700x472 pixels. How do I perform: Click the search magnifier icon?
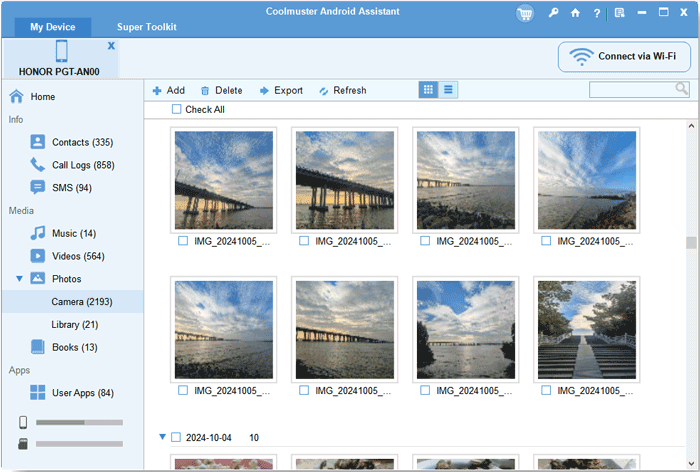click(682, 89)
